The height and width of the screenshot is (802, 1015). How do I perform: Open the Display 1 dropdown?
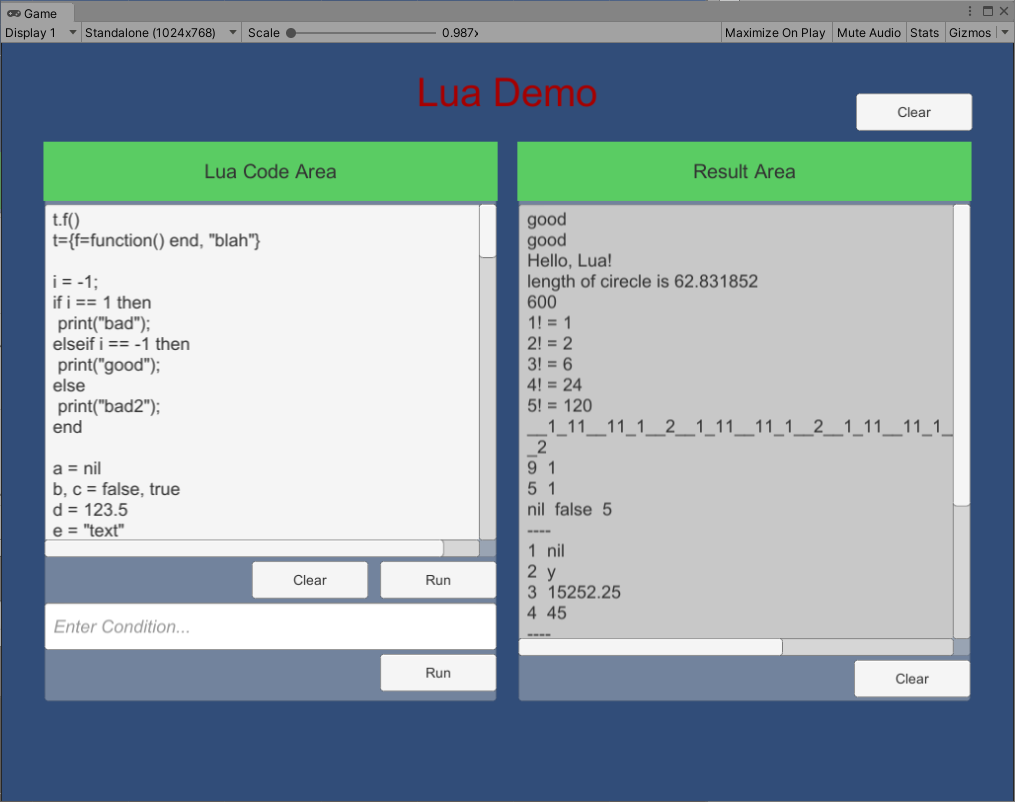(x=41, y=32)
